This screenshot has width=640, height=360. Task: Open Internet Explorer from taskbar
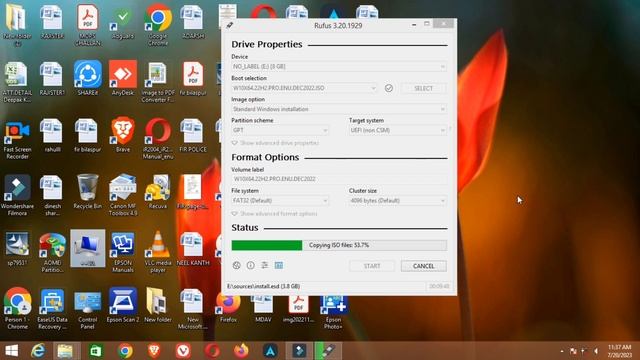click(x=38, y=351)
